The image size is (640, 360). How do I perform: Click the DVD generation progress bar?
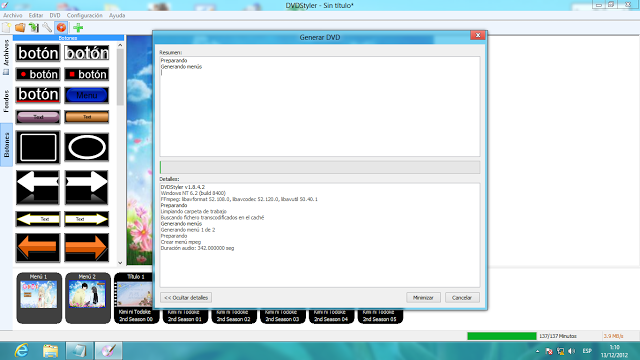click(320, 167)
